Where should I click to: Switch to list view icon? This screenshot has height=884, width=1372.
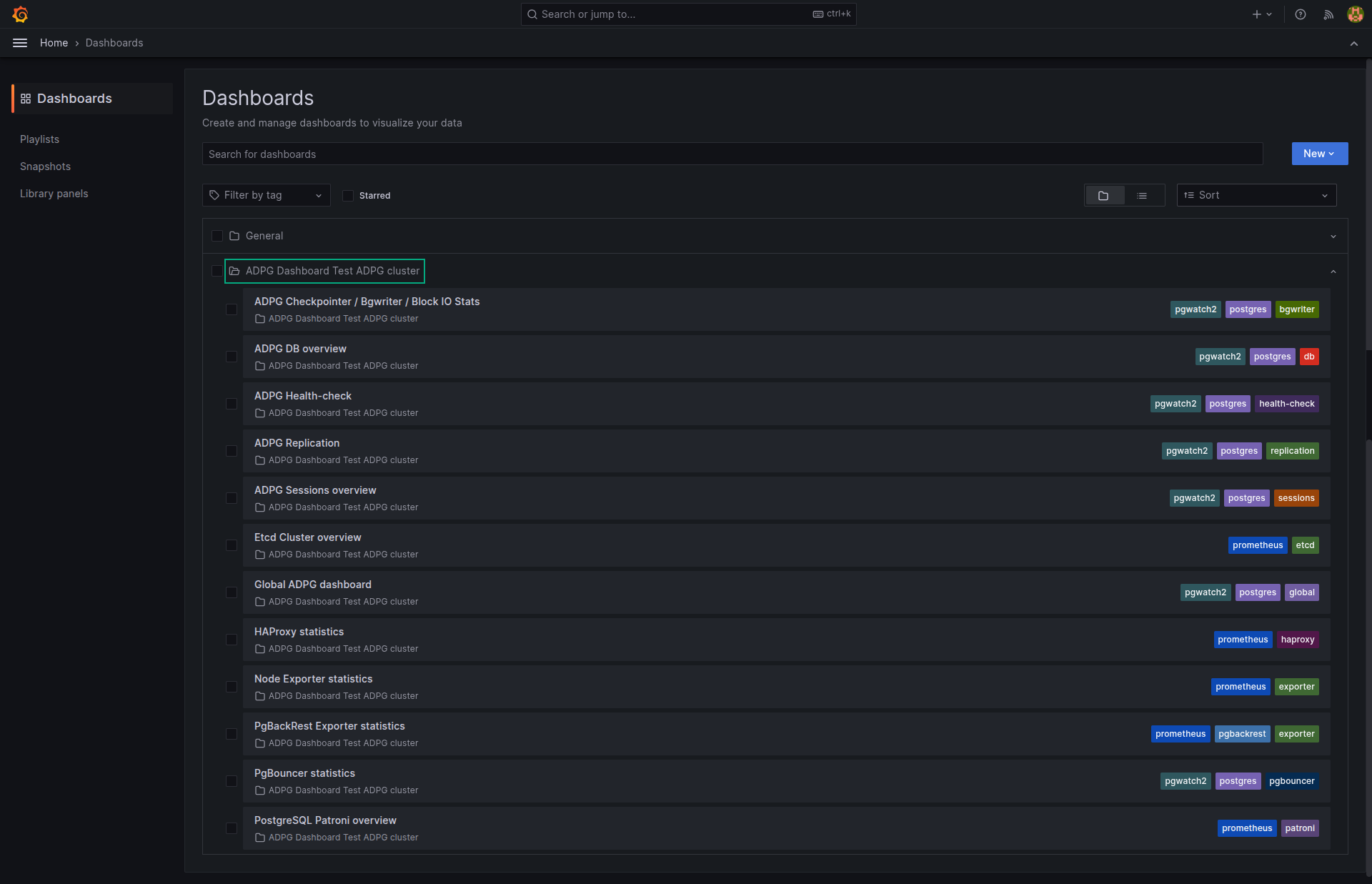click(x=1142, y=195)
